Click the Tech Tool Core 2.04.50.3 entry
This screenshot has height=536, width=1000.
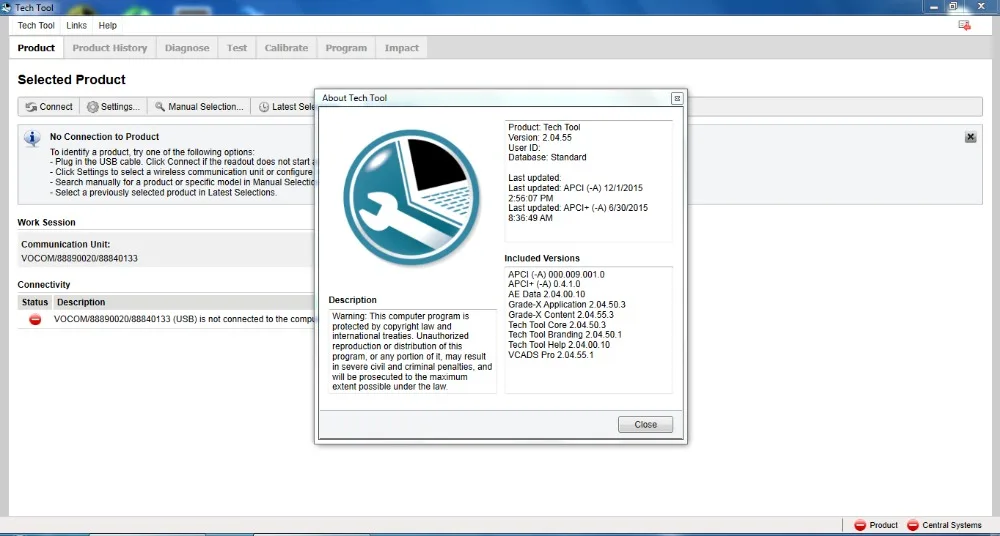[557, 325]
